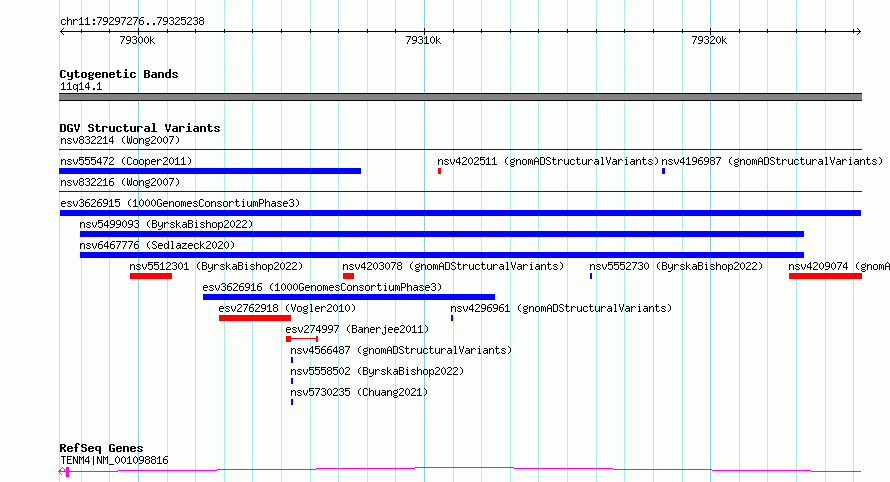Open nsv5558502 (ByrskaBishop2022) label
The image size is (890, 482).
coord(377,371)
